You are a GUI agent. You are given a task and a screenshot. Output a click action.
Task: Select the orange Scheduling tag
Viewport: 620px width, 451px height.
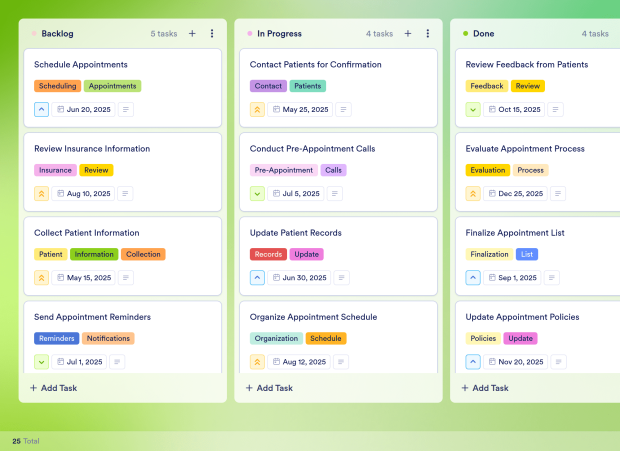57,86
